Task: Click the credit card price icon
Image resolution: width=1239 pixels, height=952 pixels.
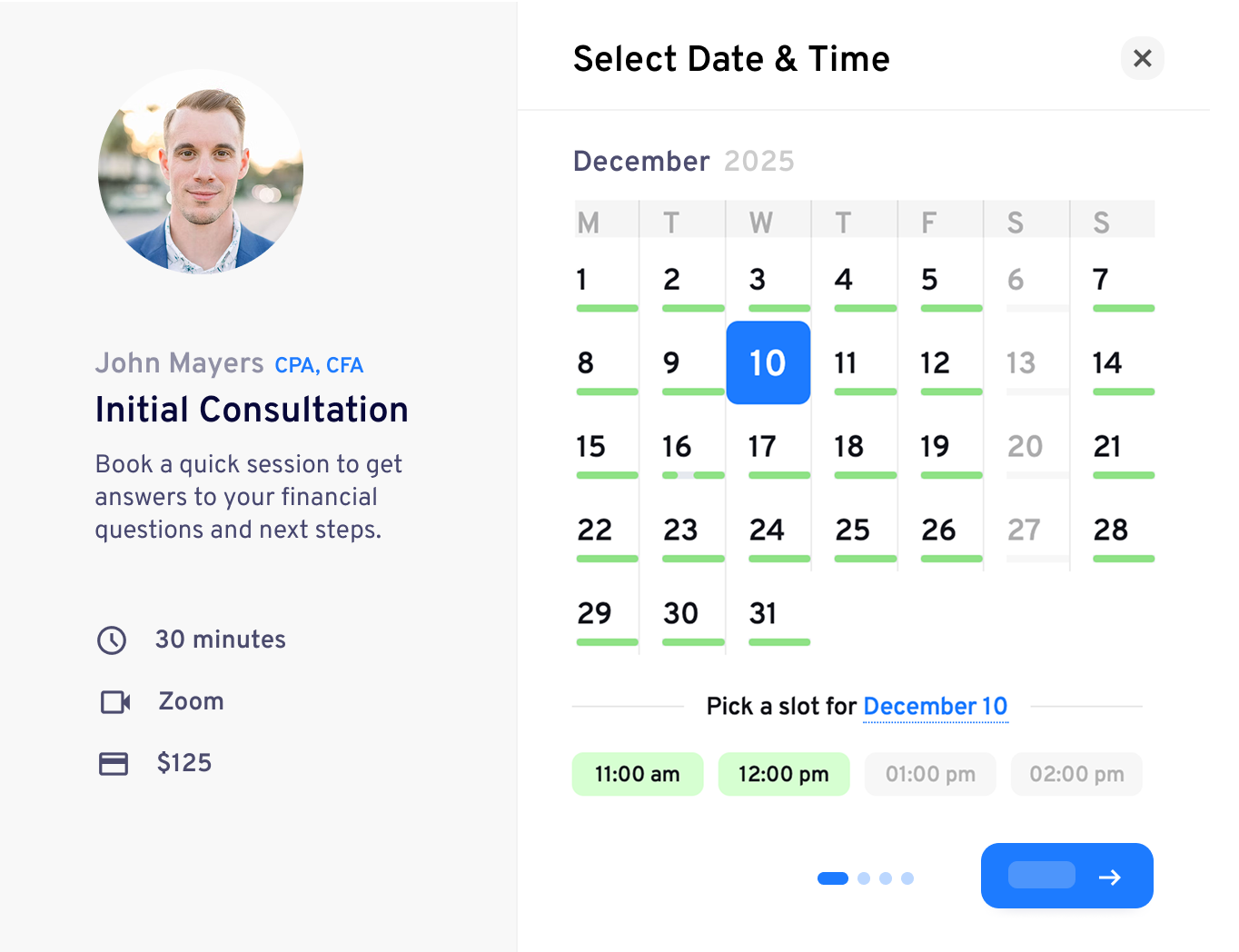Action: click(x=114, y=763)
